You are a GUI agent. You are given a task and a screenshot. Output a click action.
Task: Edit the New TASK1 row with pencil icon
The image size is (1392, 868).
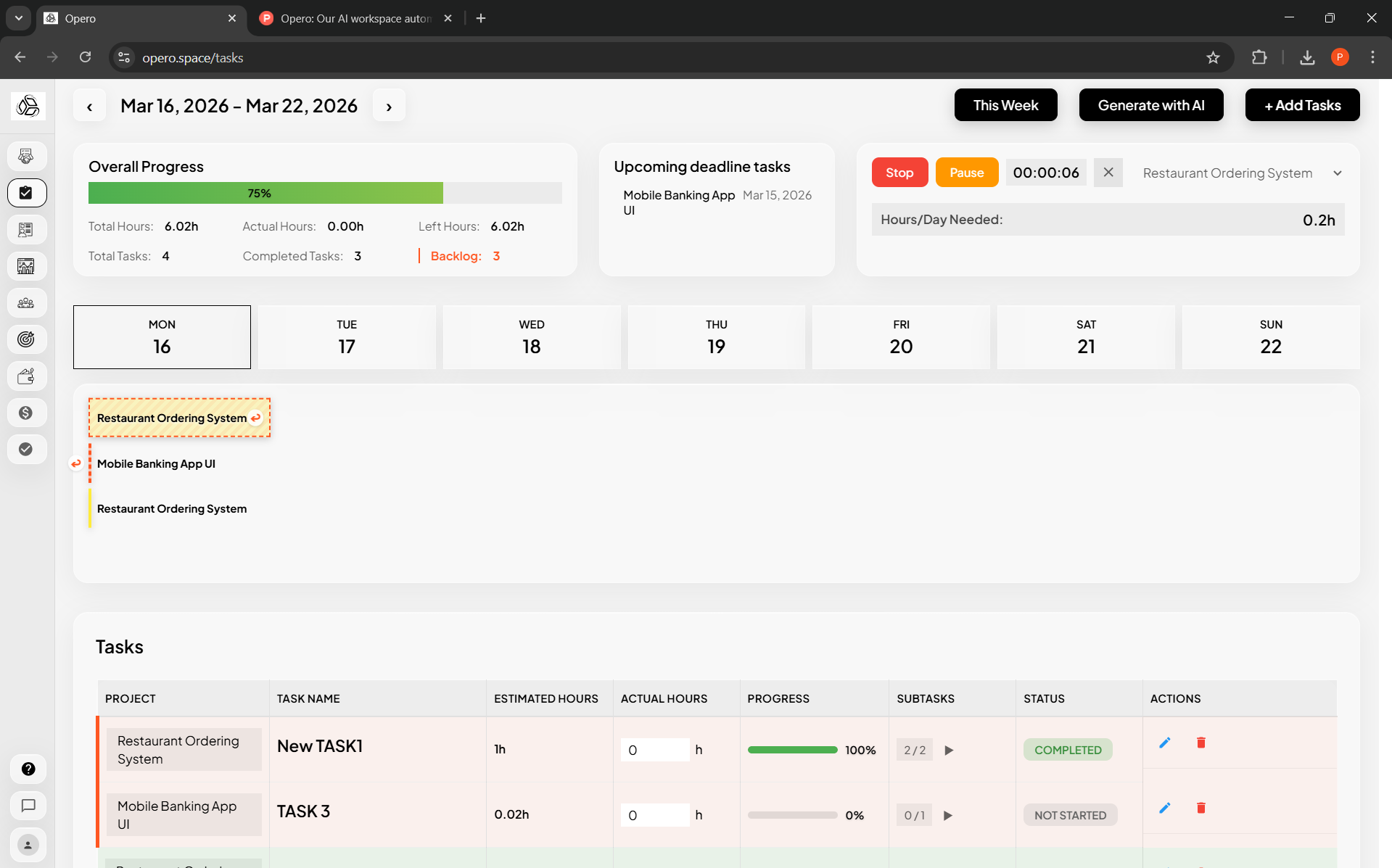coord(1164,743)
